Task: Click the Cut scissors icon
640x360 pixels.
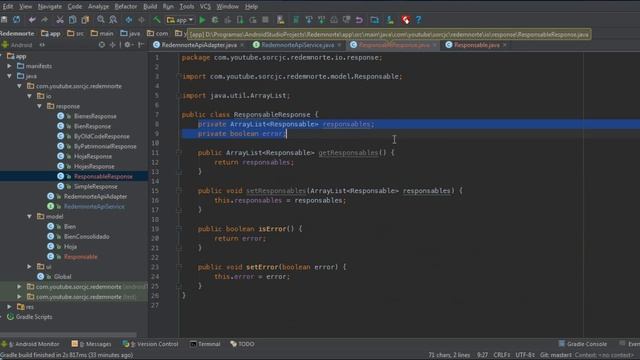Action: coord(60,20)
